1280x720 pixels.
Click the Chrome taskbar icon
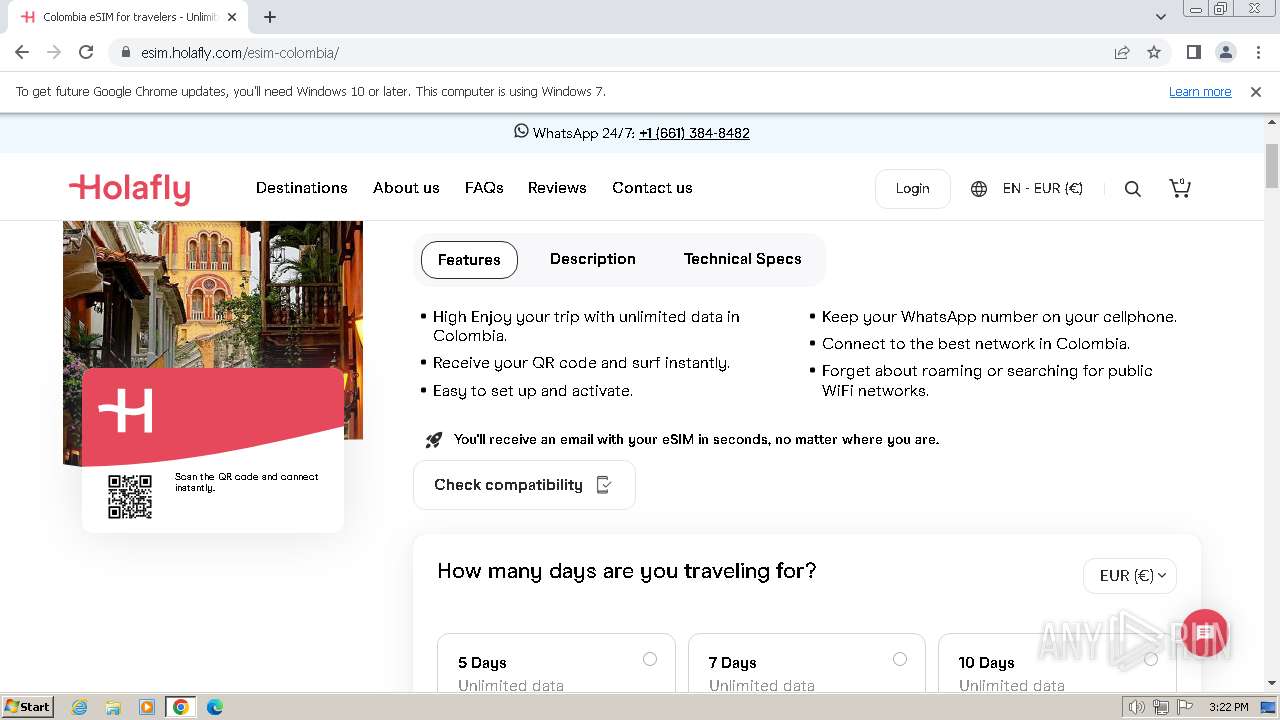(x=181, y=707)
